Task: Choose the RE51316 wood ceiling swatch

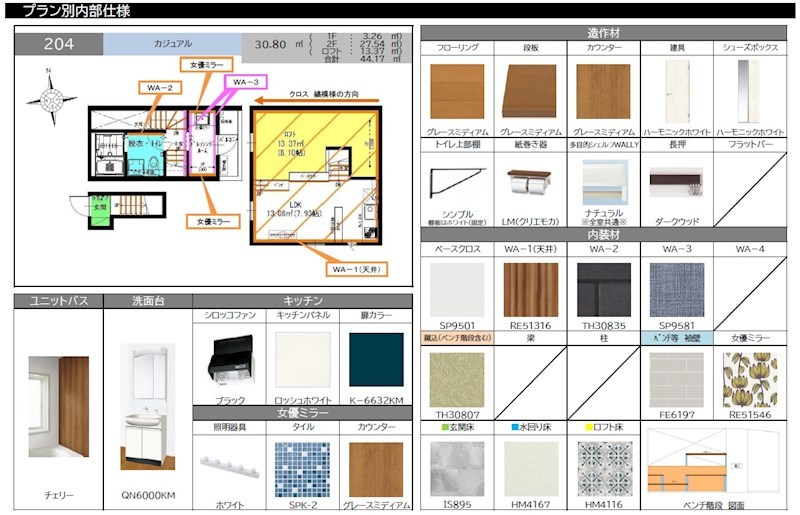Action: [530, 290]
